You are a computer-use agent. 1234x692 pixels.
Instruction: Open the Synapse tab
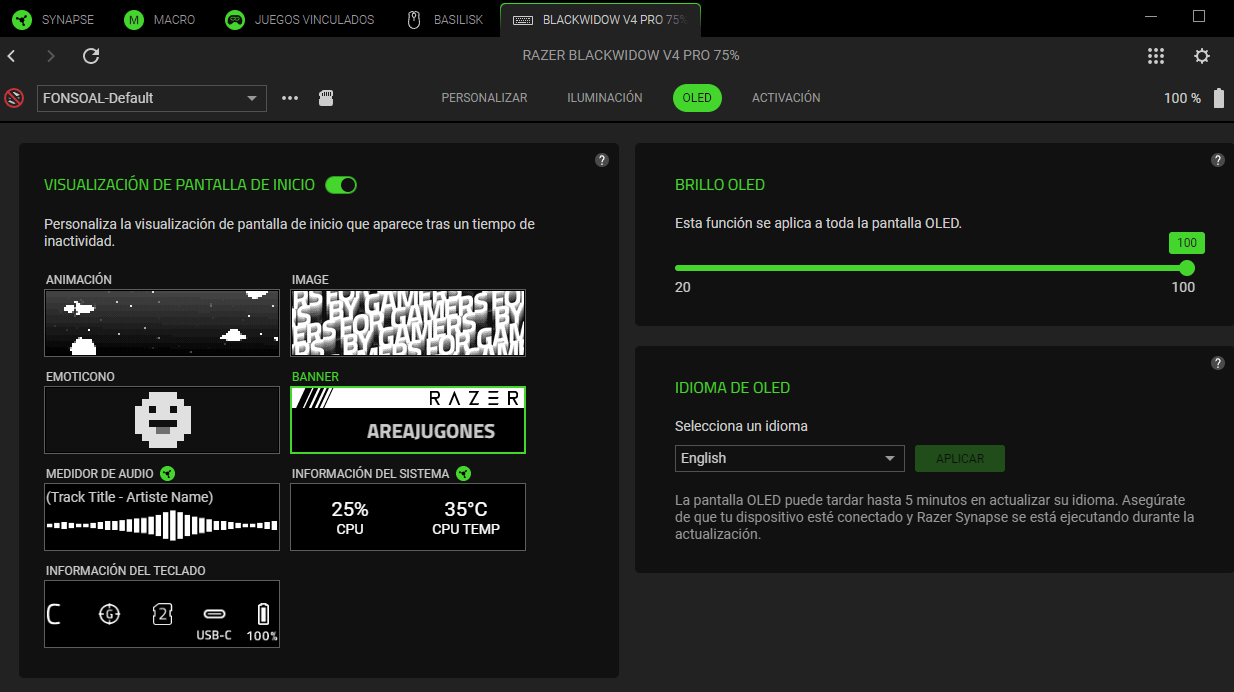(56, 19)
